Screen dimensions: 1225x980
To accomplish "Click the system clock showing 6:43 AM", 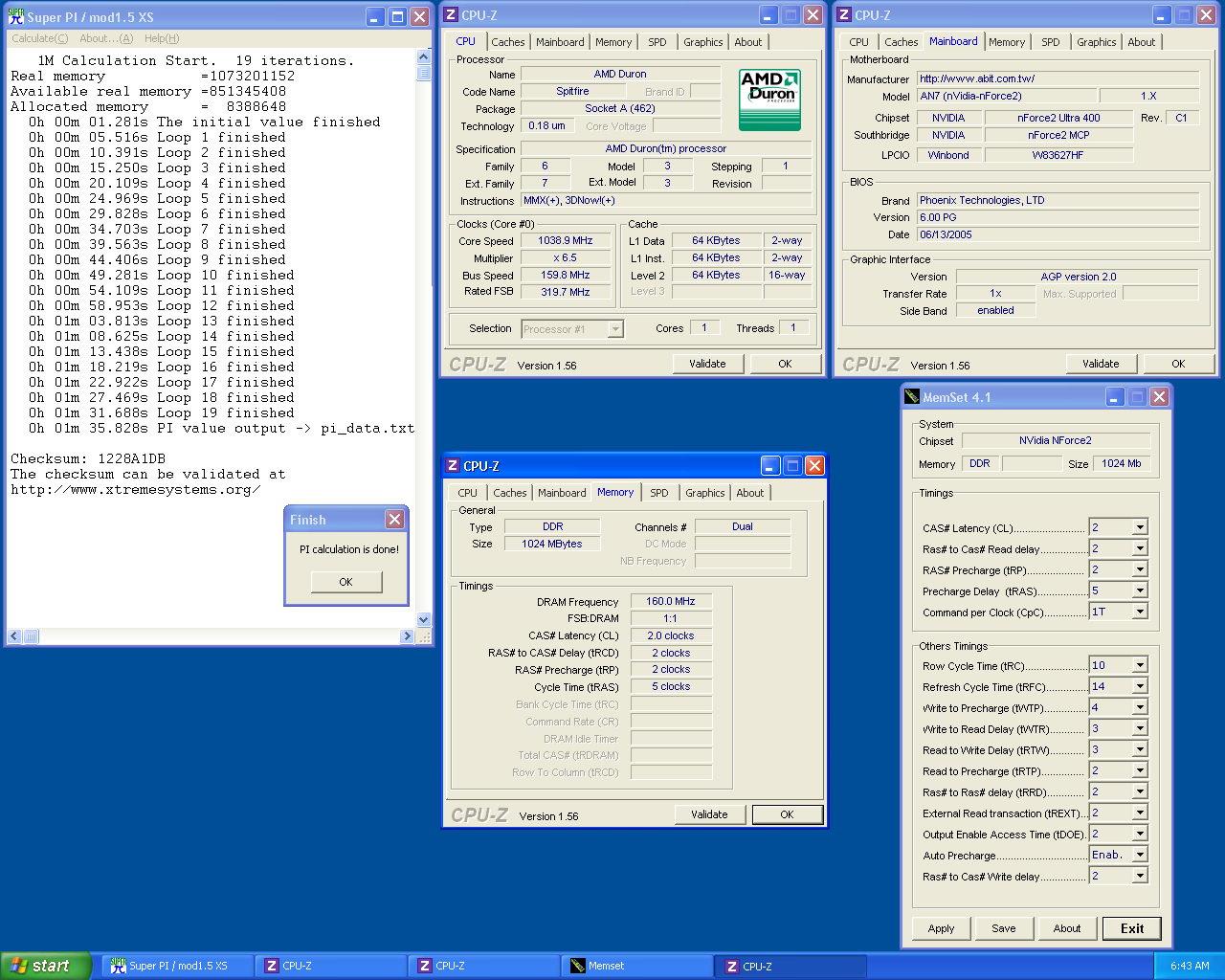I will [1190, 966].
